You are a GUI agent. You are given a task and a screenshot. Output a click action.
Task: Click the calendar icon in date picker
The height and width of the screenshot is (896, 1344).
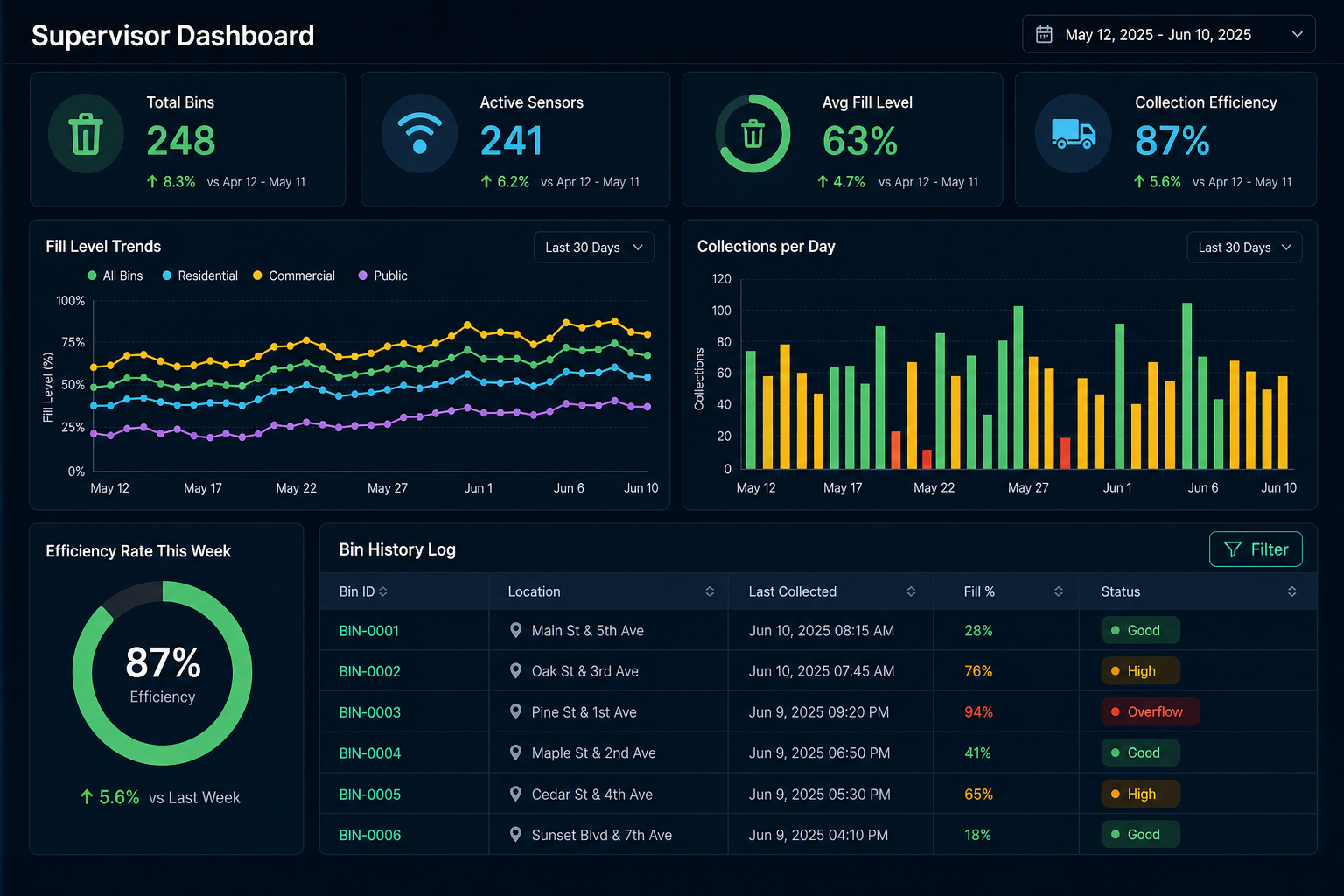click(1044, 34)
